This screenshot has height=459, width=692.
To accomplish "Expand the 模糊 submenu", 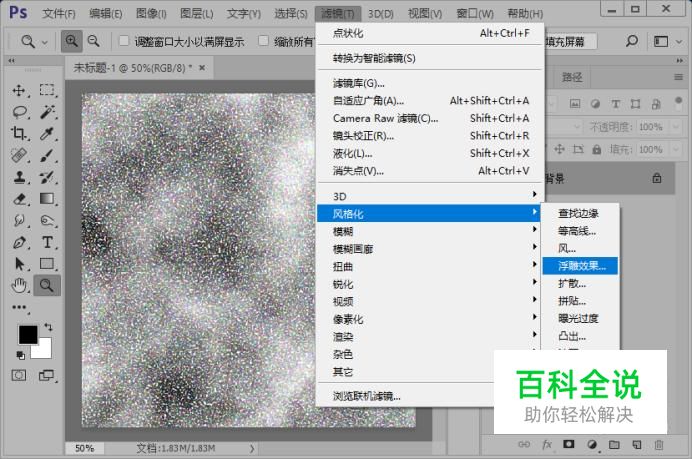I will 430,231.
